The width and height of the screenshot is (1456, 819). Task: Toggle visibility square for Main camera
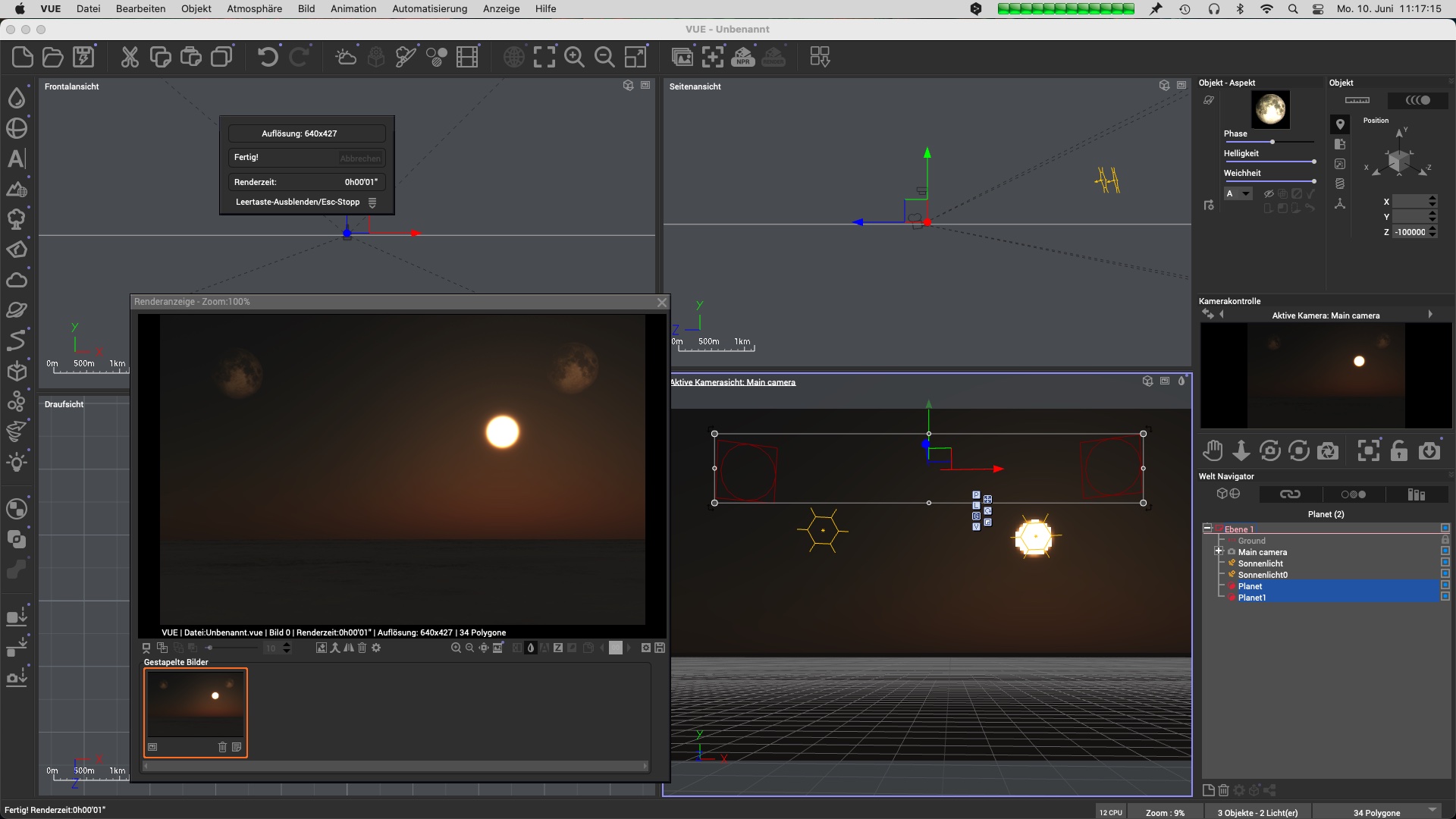tap(1445, 551)
